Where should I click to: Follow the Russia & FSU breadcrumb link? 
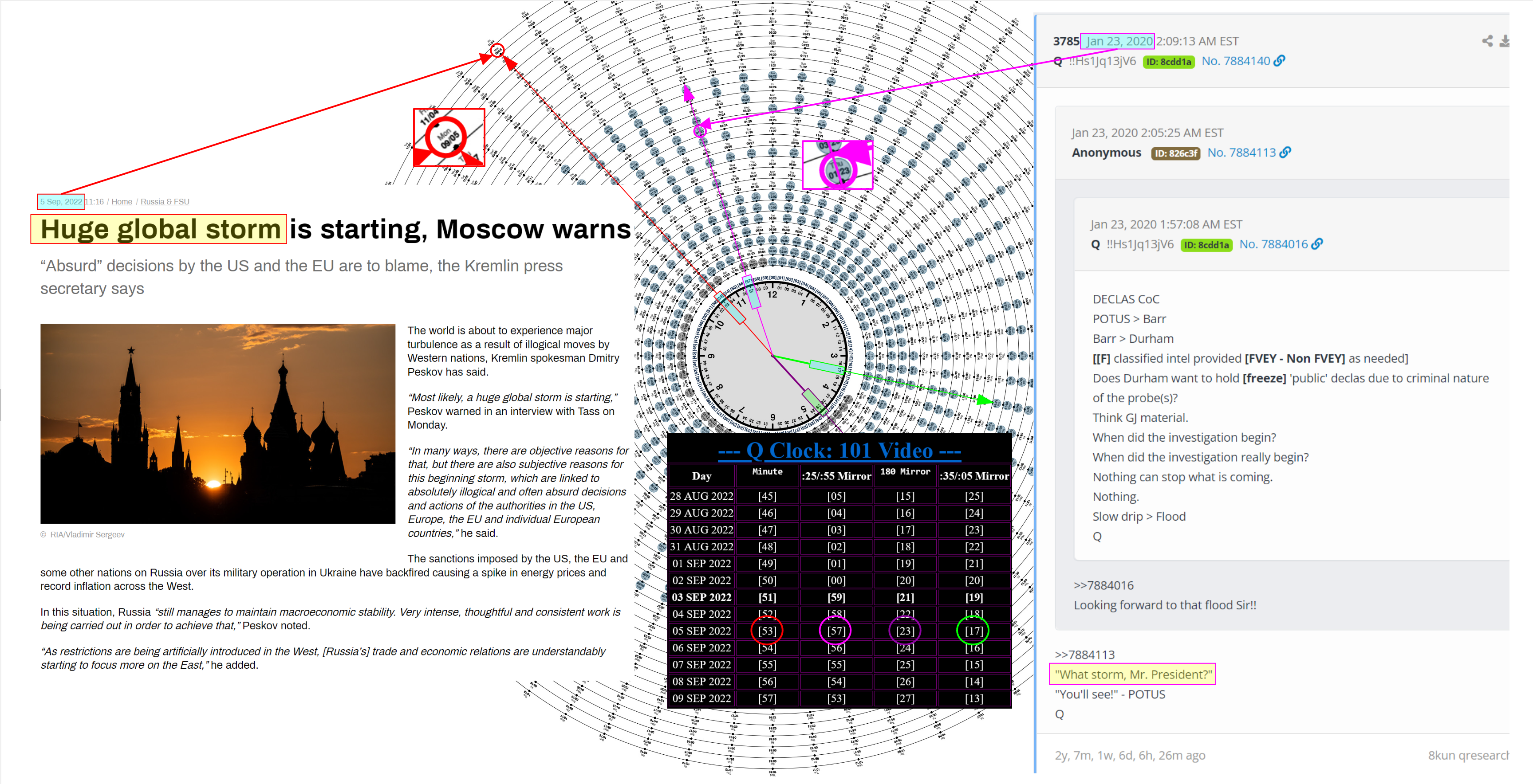tap(165, 202)
